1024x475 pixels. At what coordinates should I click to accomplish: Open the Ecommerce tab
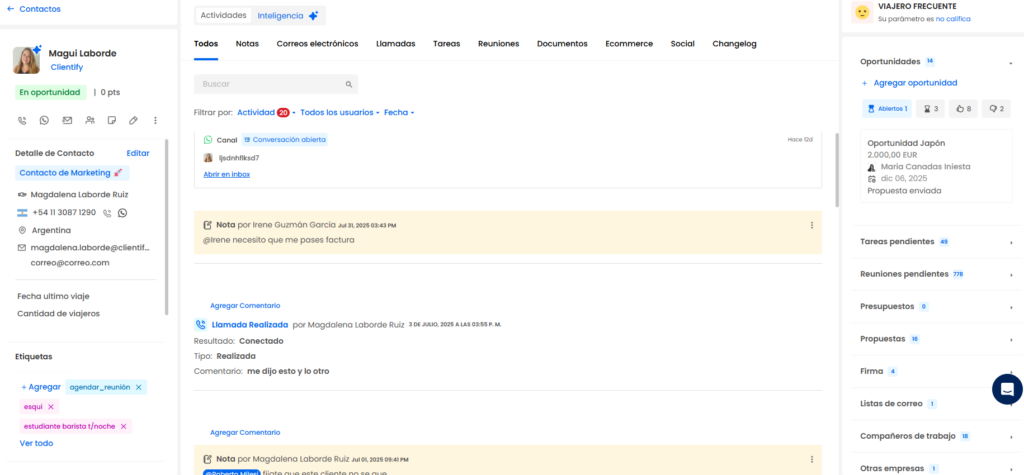[629, 44]
